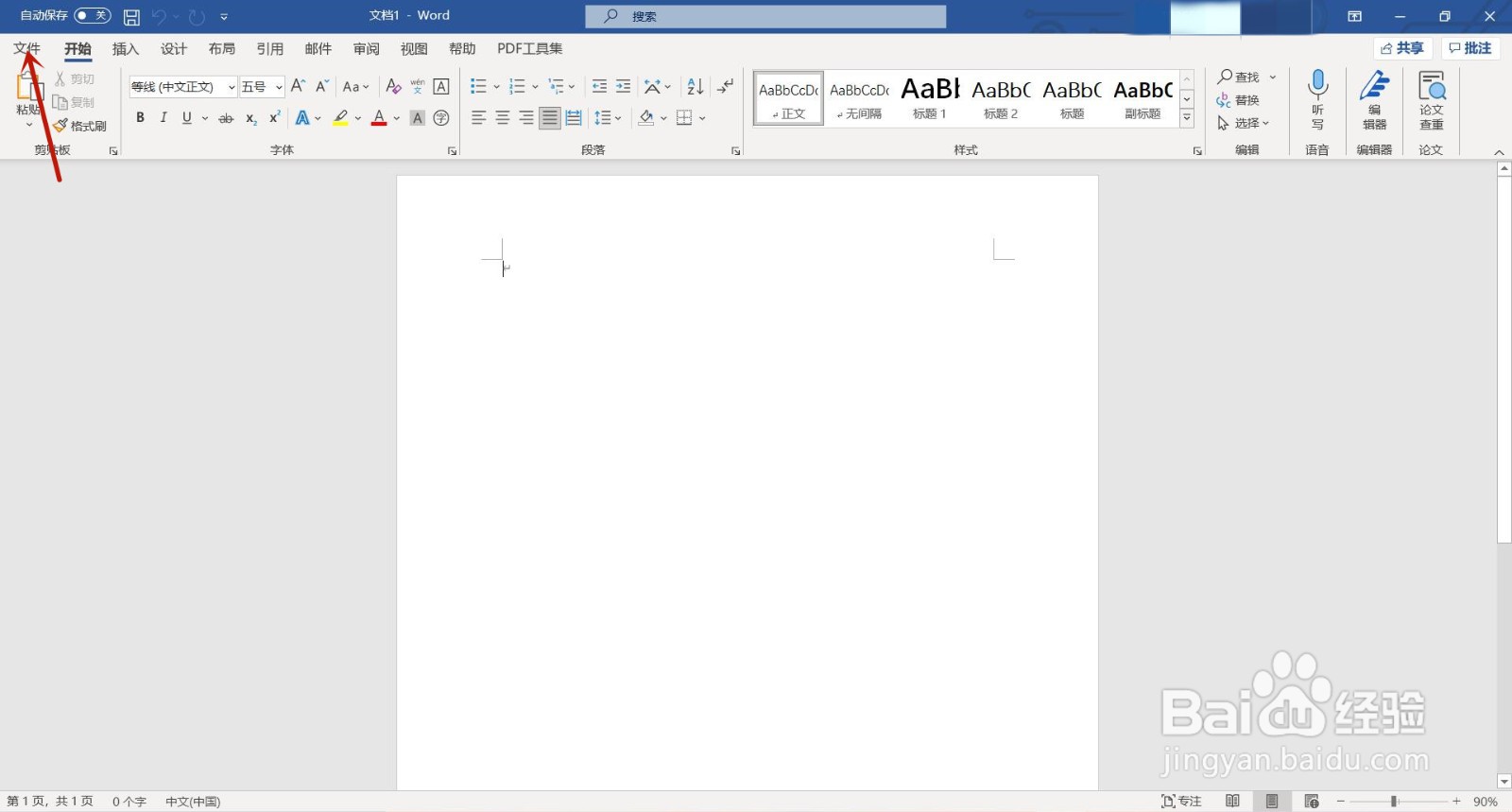Apply superscript formatting
This screenshot has height=812, width=1512.
click(x=275, y=118)
